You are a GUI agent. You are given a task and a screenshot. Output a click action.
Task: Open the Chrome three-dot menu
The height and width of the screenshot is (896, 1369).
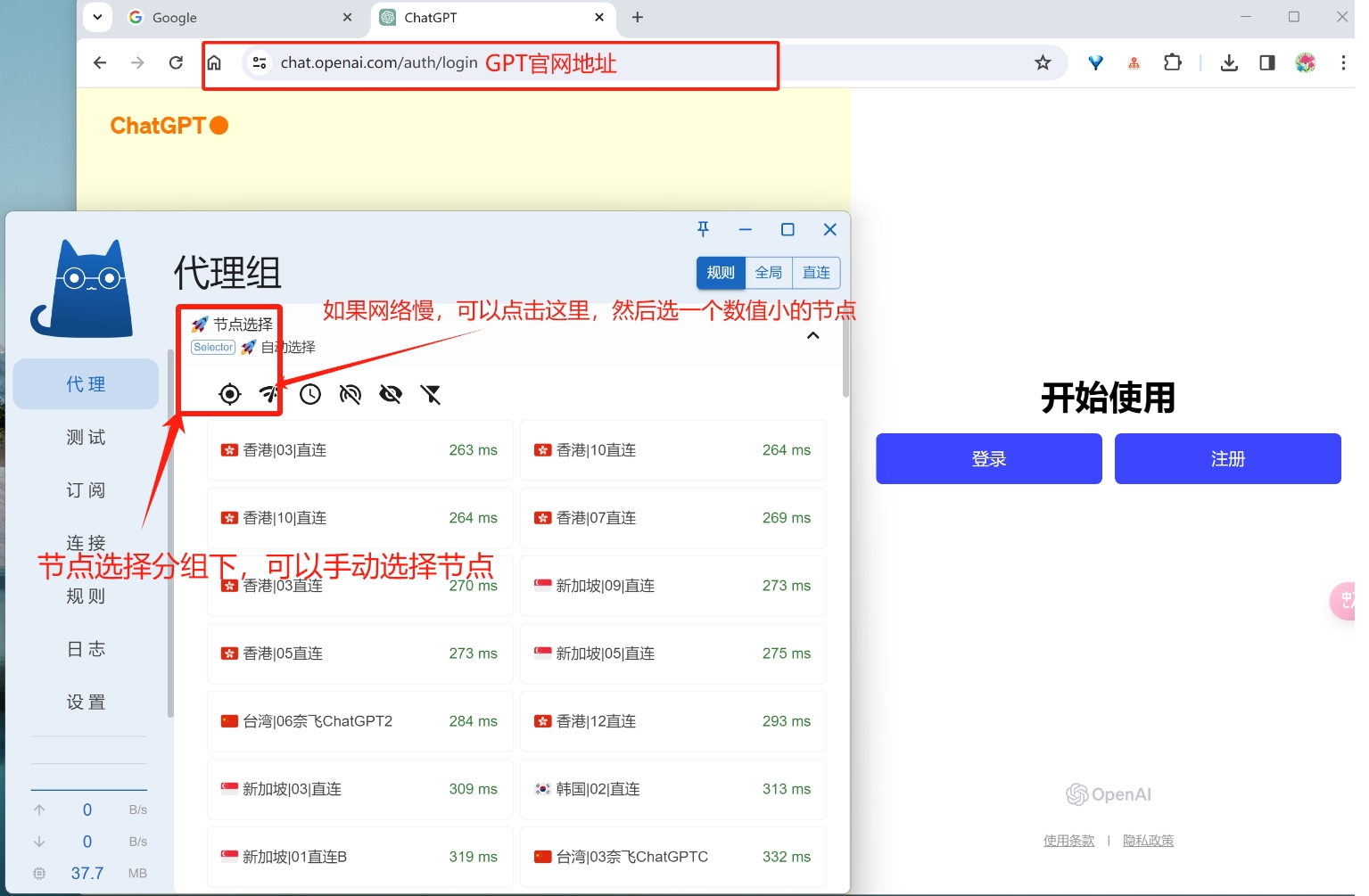(x=1343, y=62)
